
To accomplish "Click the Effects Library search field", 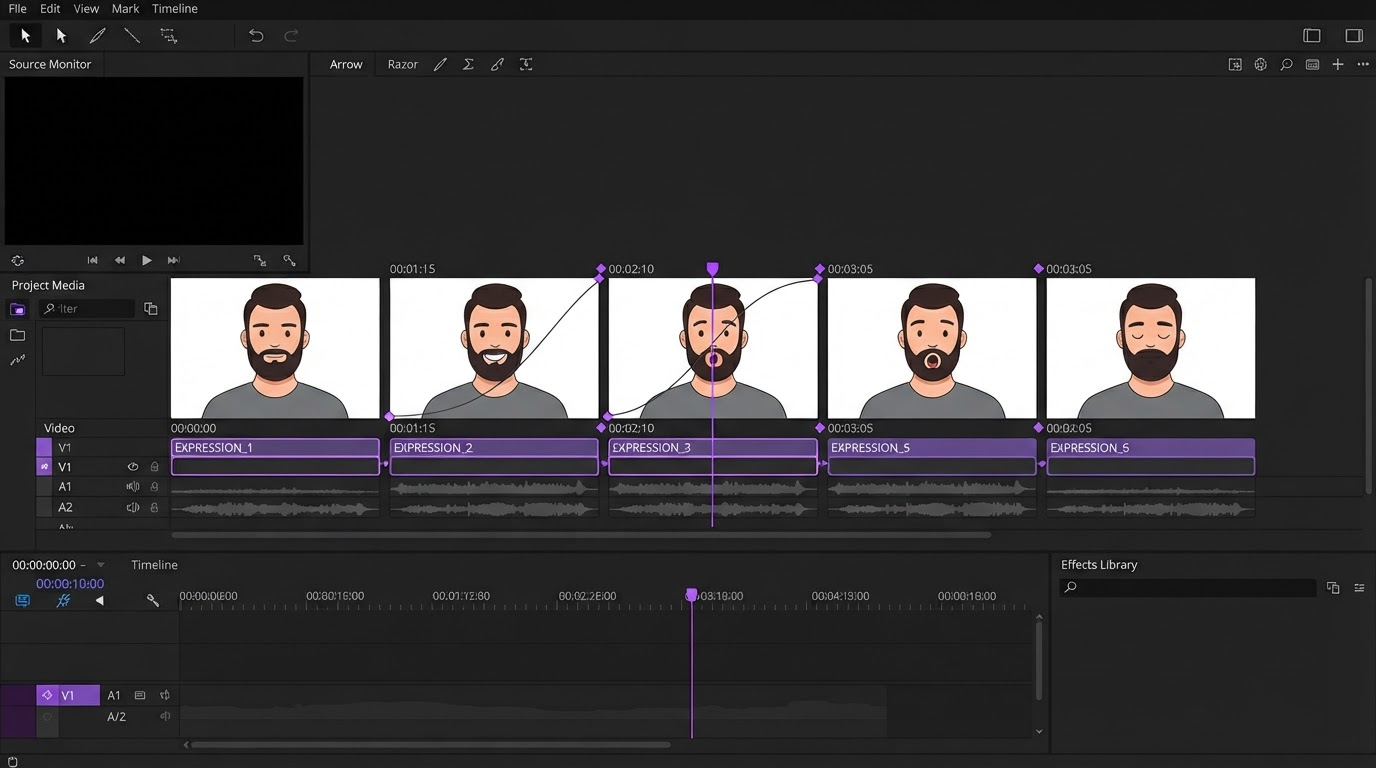I will (x=1188, y=587).
